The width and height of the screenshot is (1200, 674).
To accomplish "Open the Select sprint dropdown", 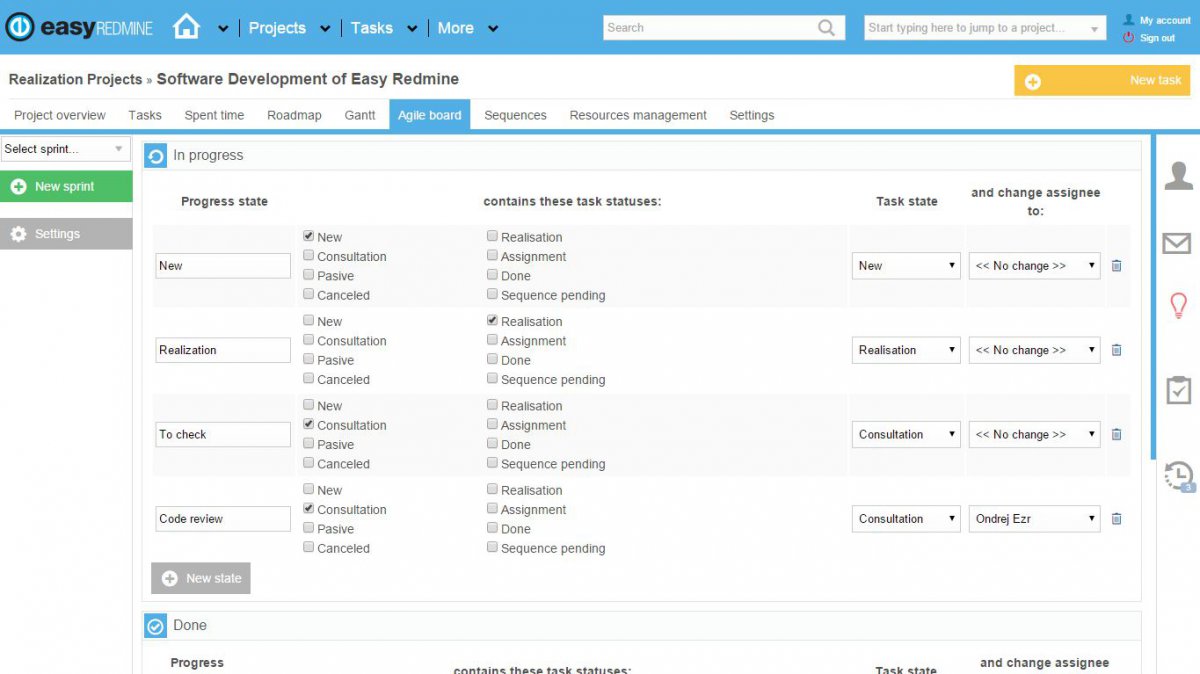I will click(65, 148).
